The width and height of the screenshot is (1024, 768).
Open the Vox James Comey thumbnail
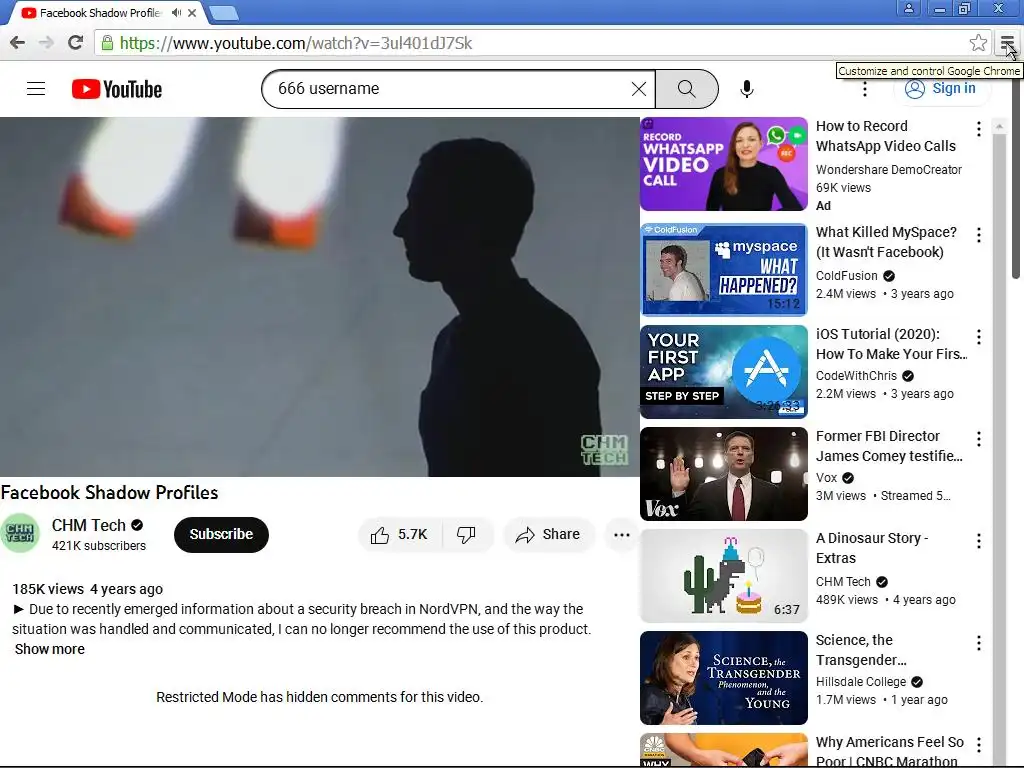724,473
